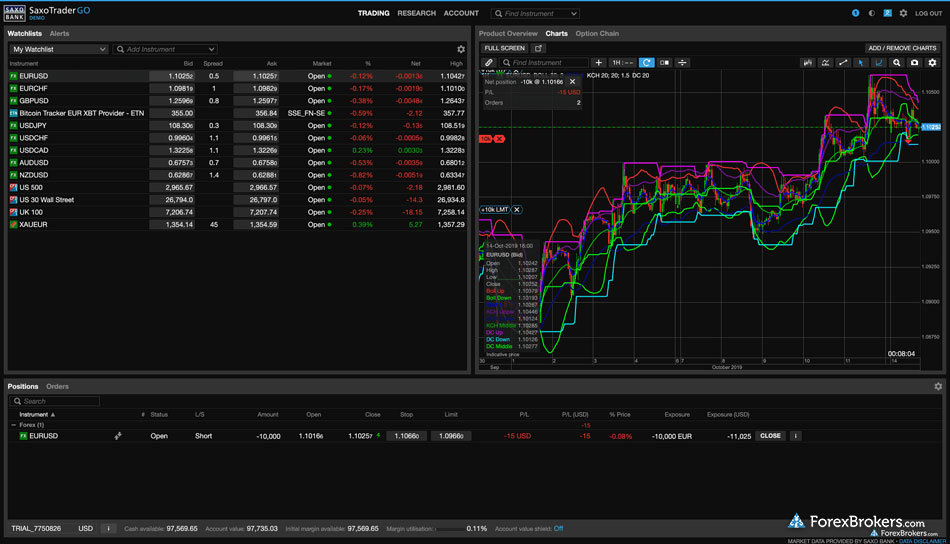The height and width of the screenshot is (544, 950).
Task: Toggle dark/light theme contrast icon
Action: [x=872, y=13]
